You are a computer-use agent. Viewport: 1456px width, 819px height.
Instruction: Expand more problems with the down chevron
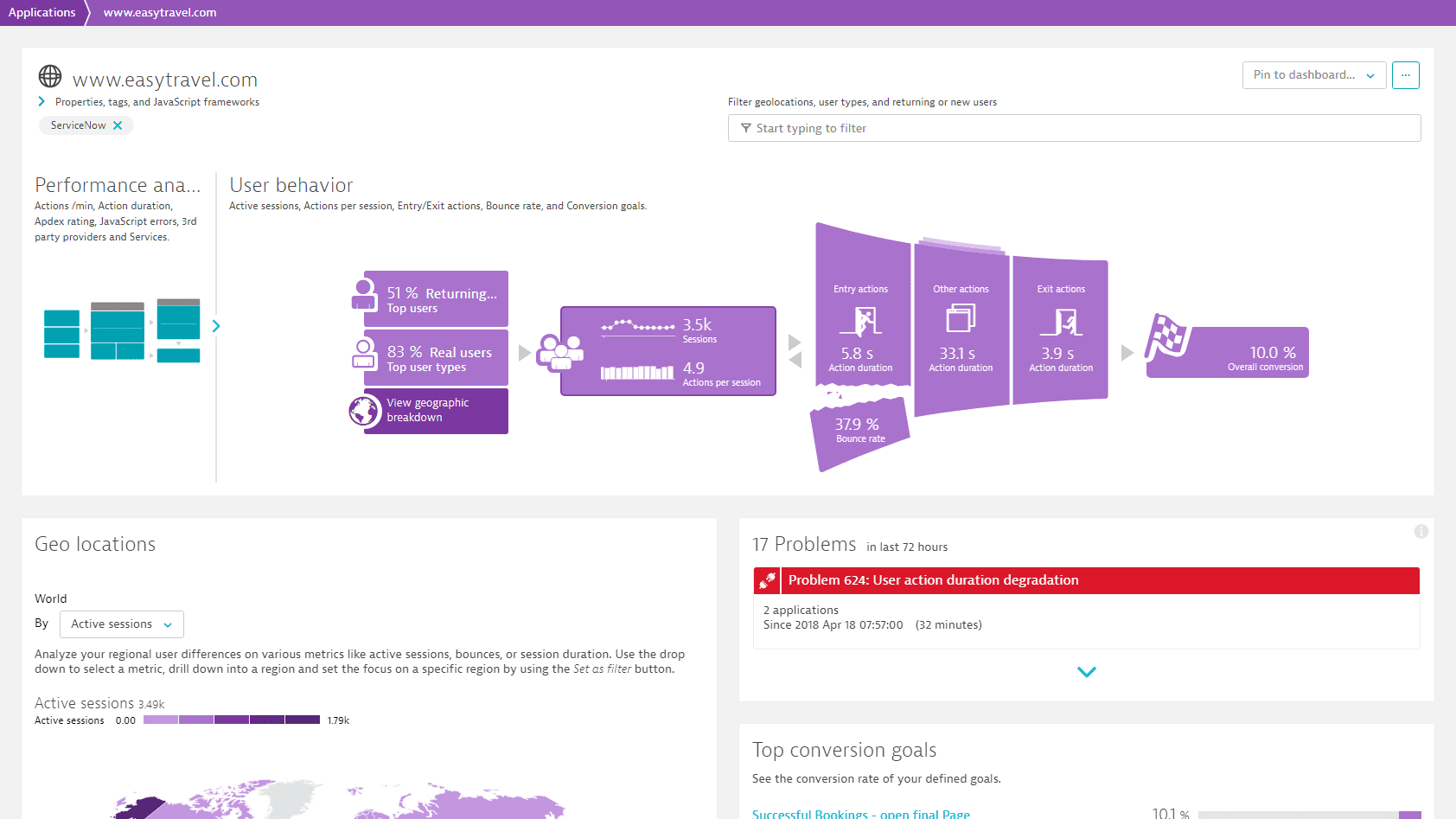1087,672
